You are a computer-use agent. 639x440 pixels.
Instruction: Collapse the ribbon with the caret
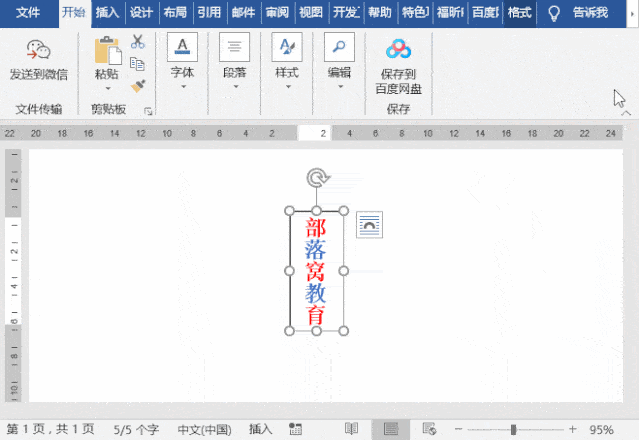click(x=626, y=113)
